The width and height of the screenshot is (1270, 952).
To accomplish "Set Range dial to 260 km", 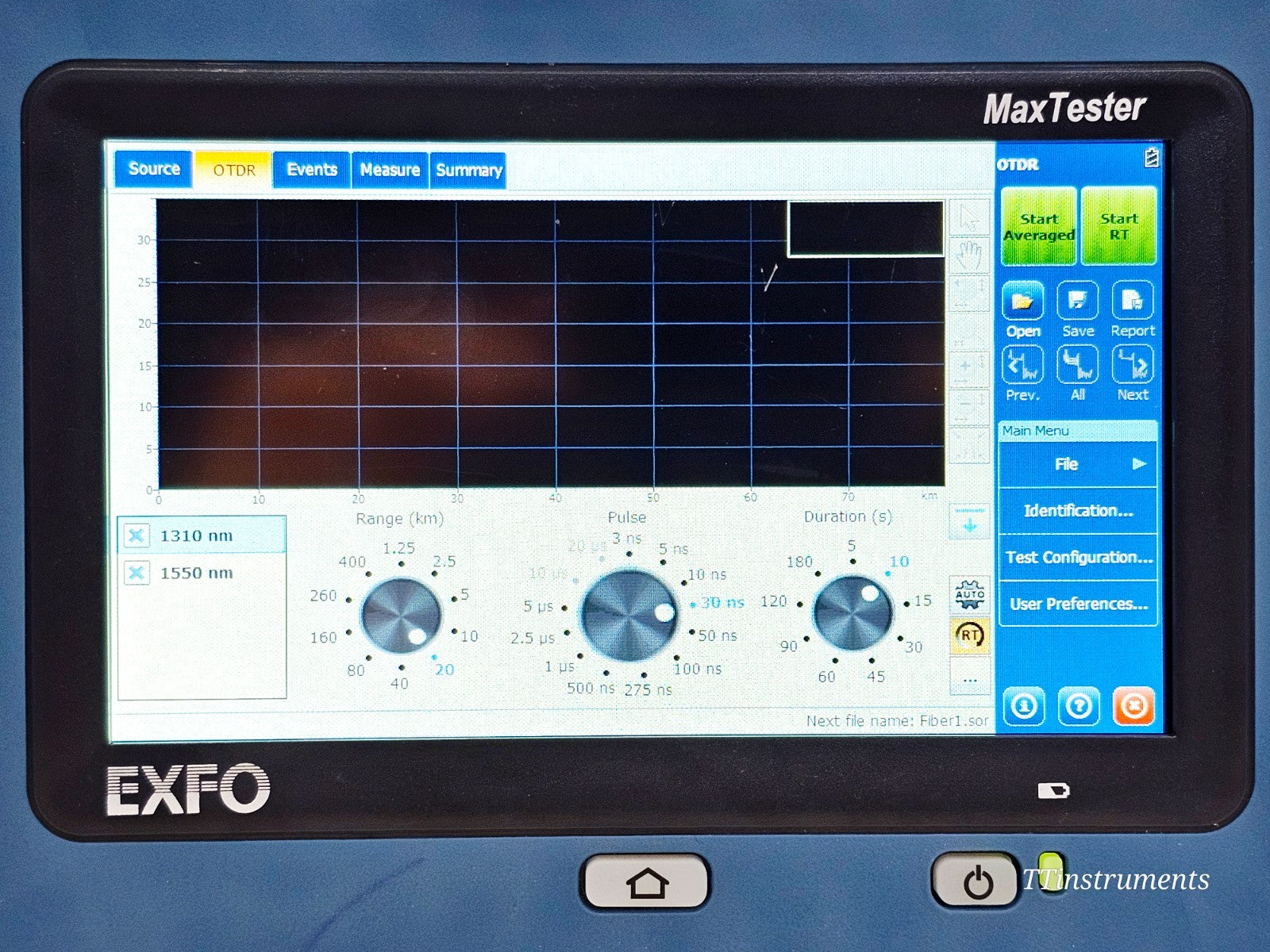I will (323, 596).
